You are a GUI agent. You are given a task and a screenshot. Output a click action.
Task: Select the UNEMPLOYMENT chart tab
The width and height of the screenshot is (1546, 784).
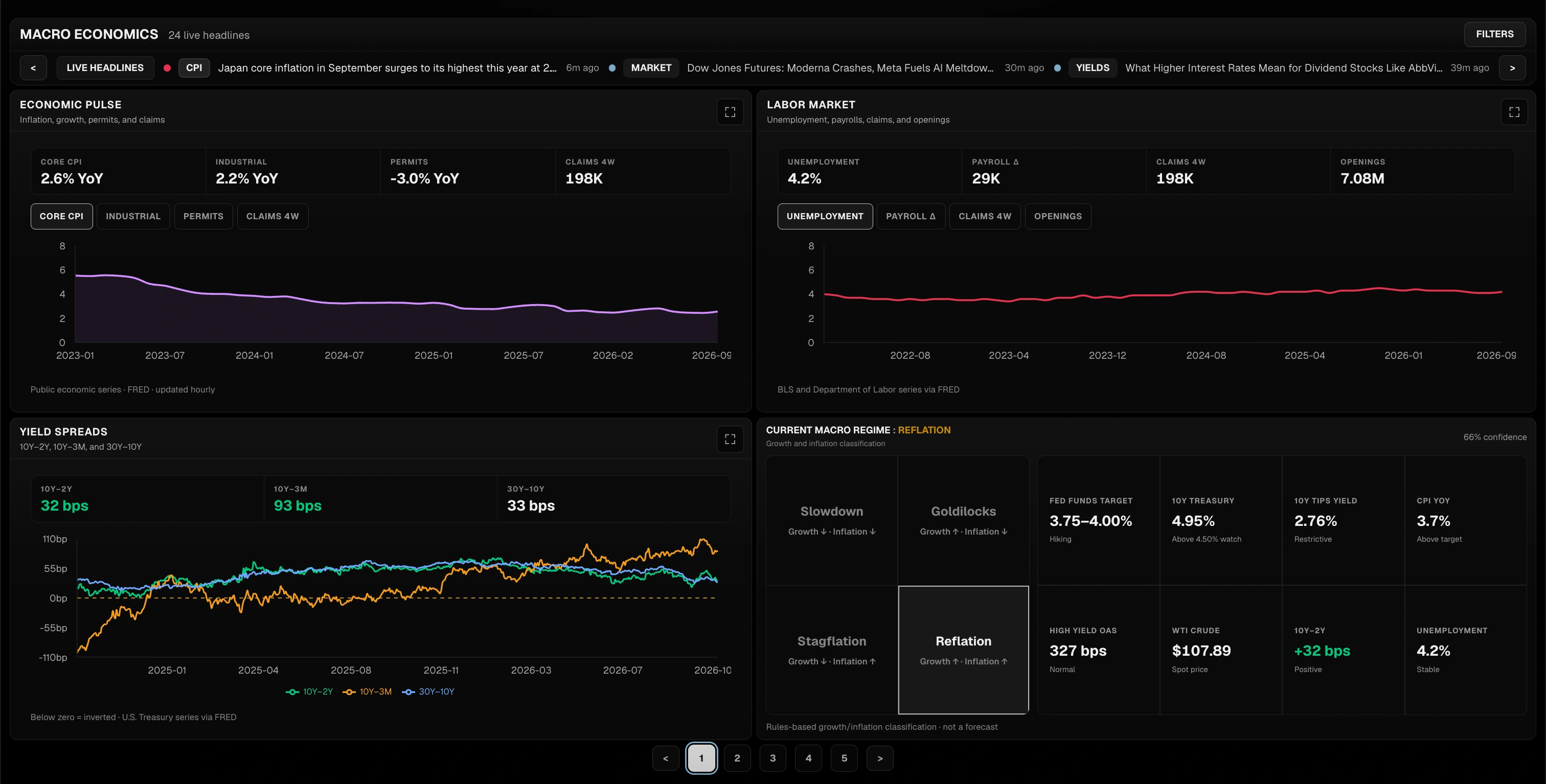825,217
